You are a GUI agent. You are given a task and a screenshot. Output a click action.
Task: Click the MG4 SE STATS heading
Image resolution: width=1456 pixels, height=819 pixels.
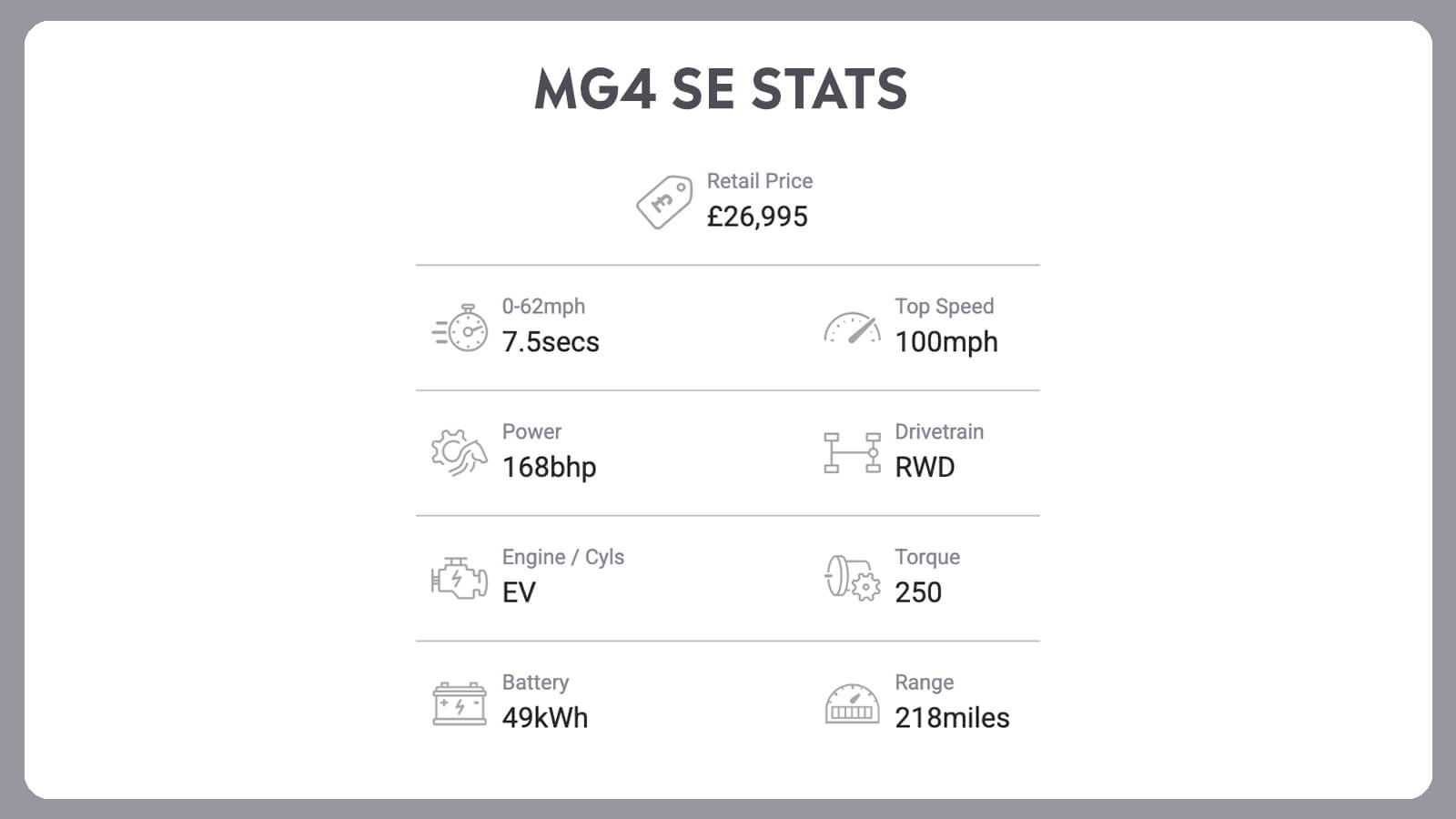[x=721, y=89]
